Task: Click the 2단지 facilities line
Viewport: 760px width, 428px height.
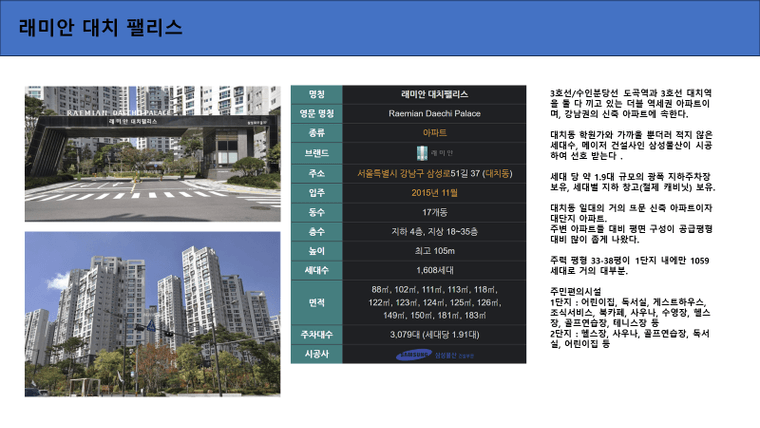Action: [x=630, y=339]
